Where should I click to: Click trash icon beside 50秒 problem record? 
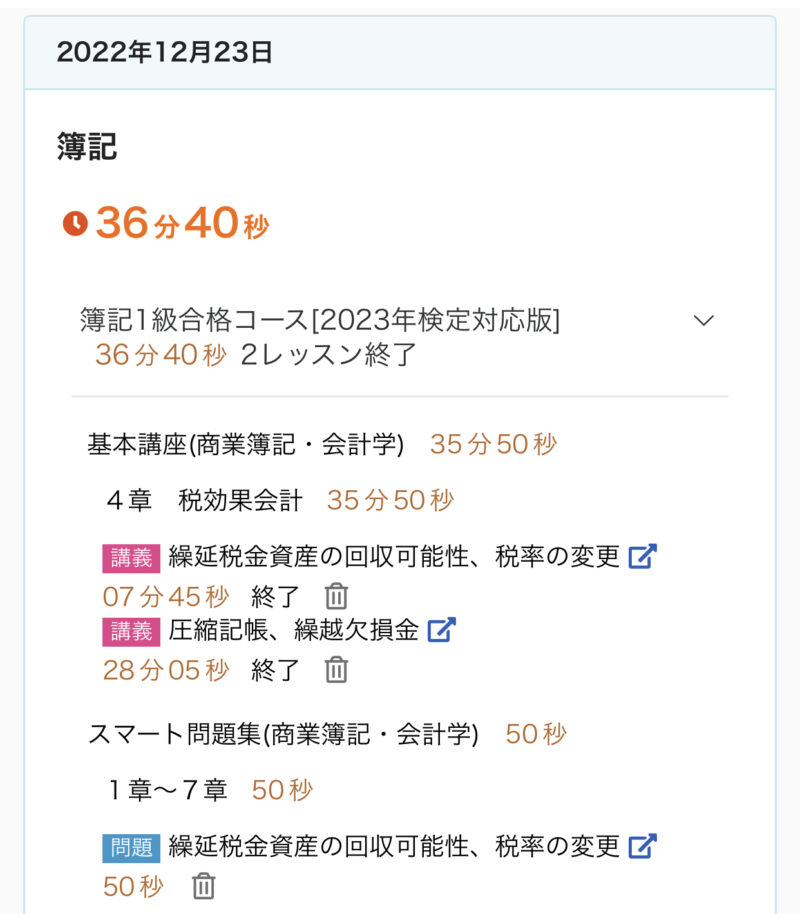click(x=204, y=886)
